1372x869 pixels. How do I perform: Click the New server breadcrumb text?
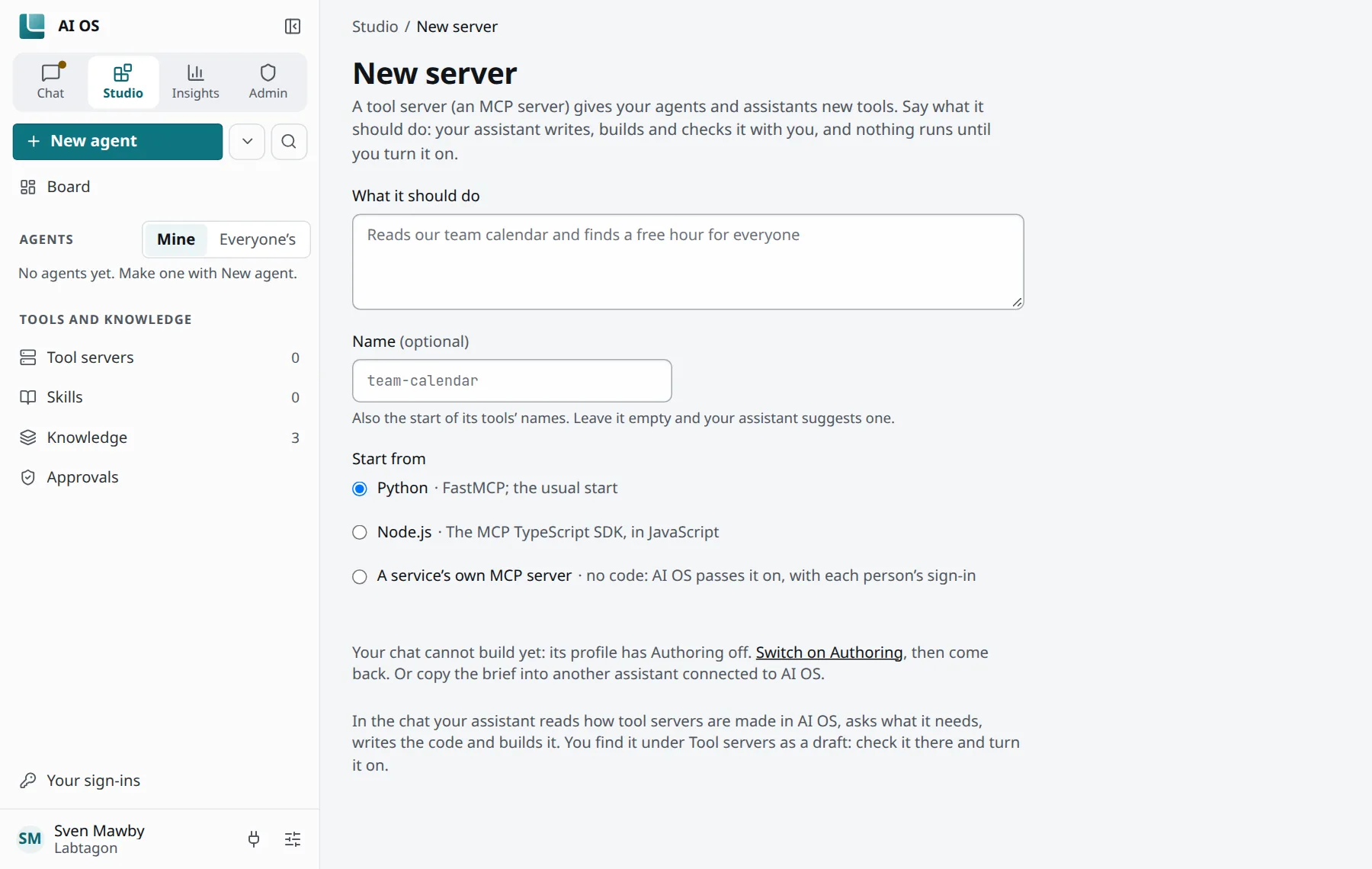point(457,27)
